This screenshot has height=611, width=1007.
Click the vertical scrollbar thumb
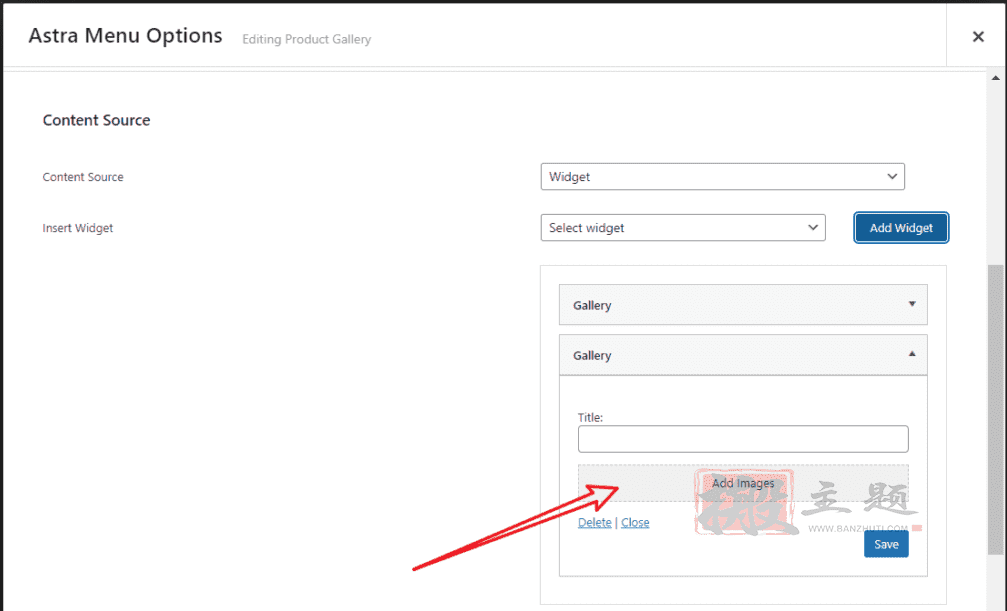(995, 409)
